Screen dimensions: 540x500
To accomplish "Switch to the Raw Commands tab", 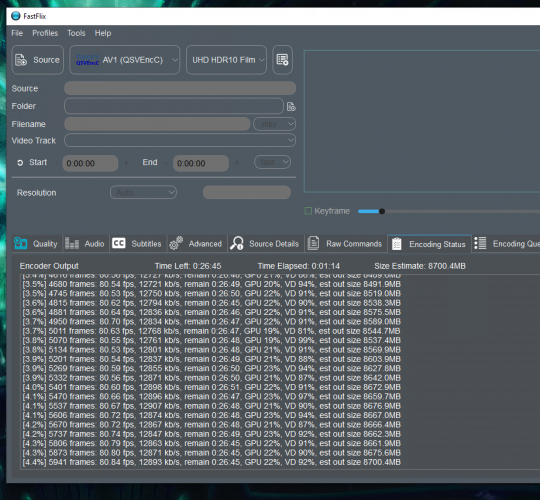I will 346,244.
